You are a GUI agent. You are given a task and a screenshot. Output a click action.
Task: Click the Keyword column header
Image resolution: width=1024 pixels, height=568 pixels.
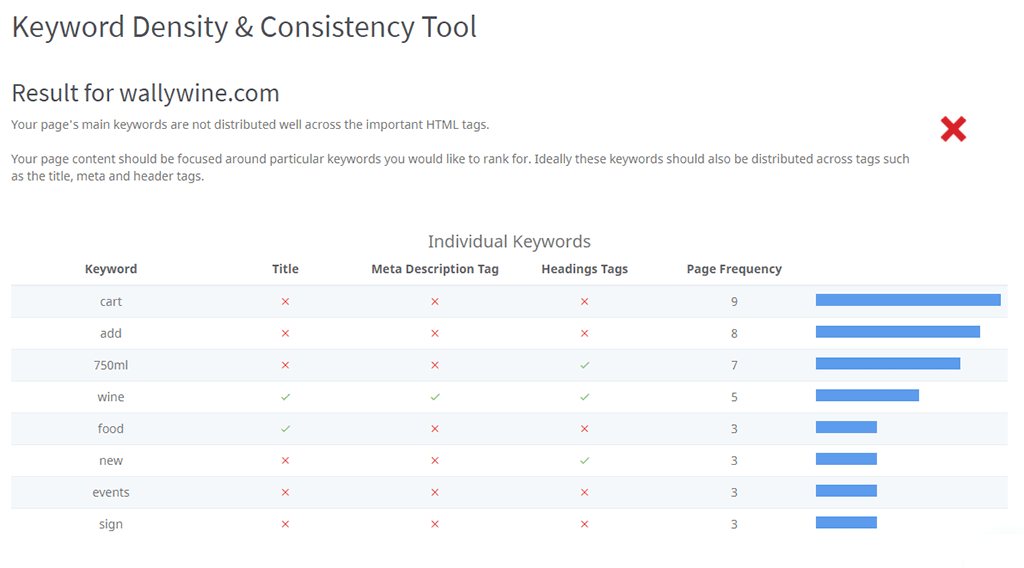111,269
